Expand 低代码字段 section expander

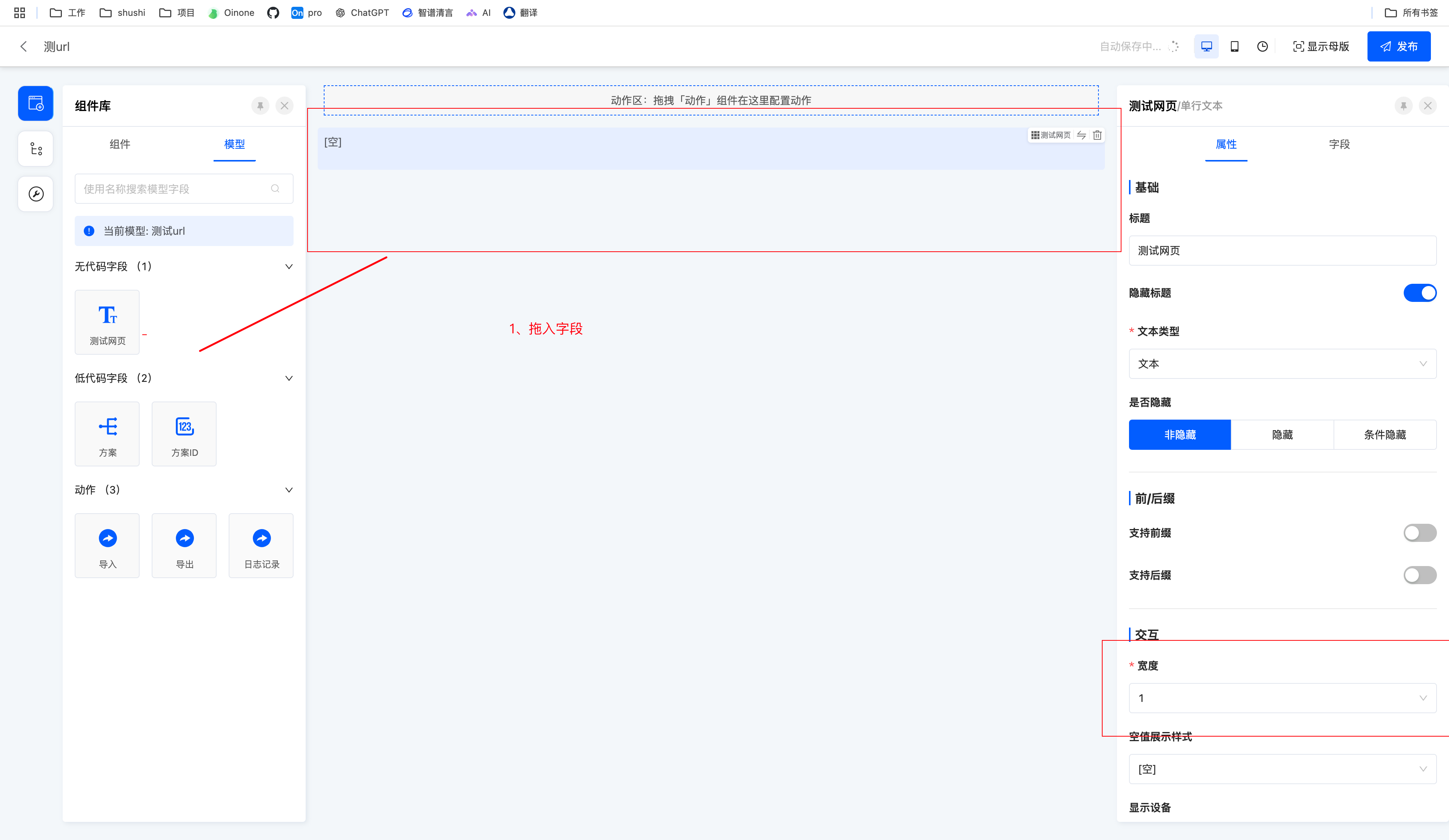[x=289, y=378]
